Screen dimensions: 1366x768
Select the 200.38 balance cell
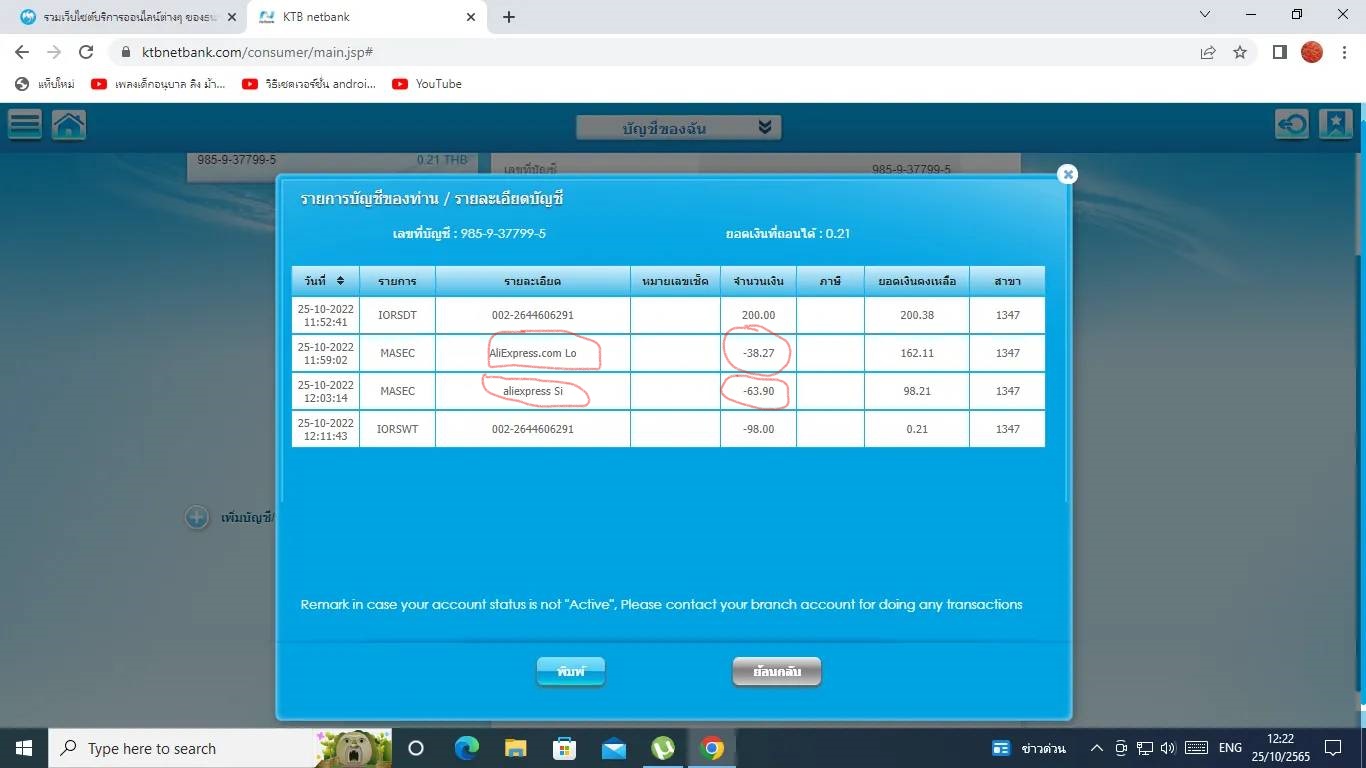917,315
